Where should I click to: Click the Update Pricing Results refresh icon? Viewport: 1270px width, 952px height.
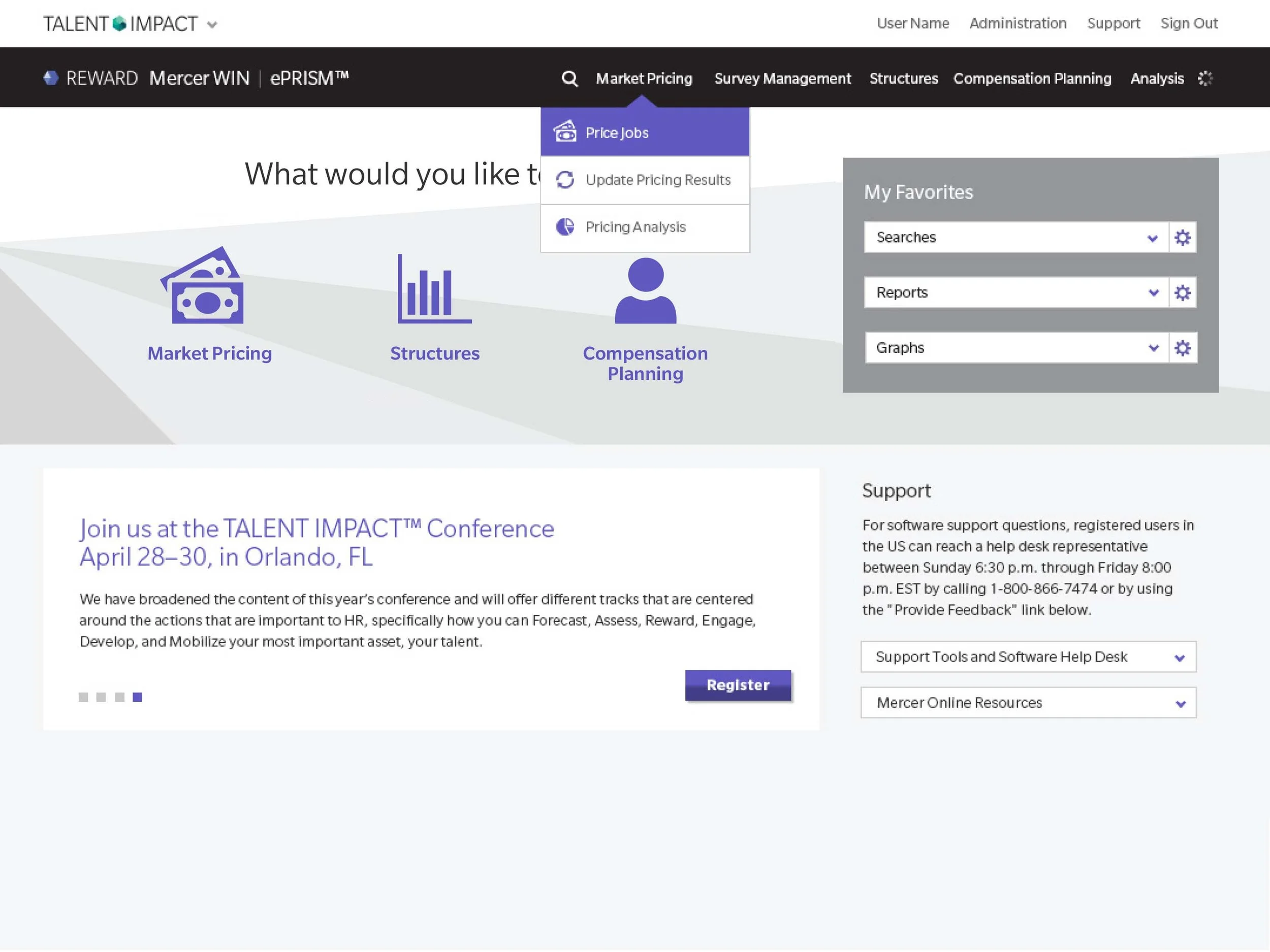point(565,180)
